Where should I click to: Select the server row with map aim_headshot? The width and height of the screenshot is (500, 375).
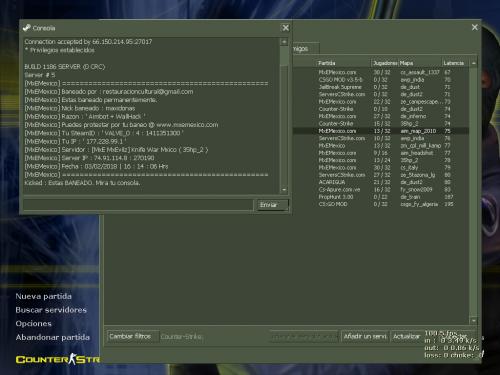pos(381,153)
